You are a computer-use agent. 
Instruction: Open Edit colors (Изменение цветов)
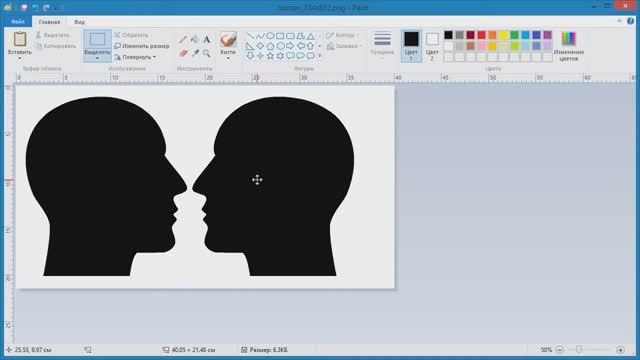pyautogui.click(x=569, y=46)
